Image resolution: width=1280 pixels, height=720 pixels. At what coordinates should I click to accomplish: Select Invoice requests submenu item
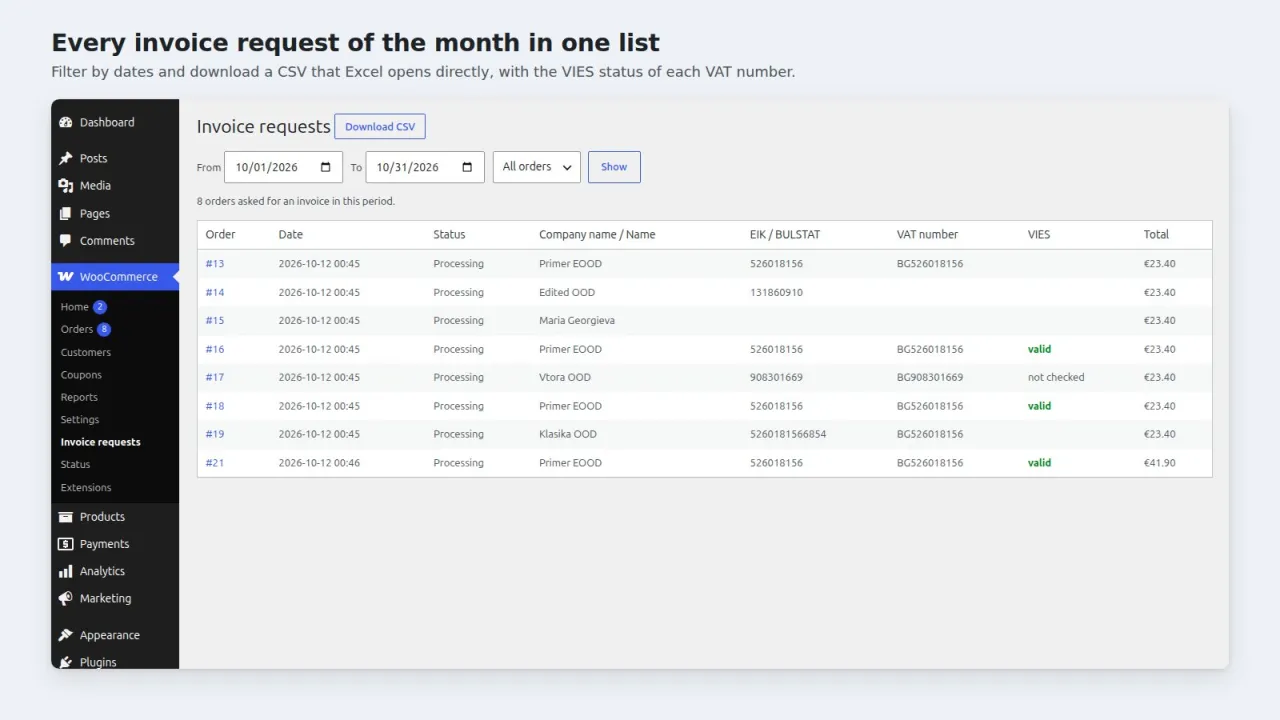pyautogui.click(x=101, y=442)
